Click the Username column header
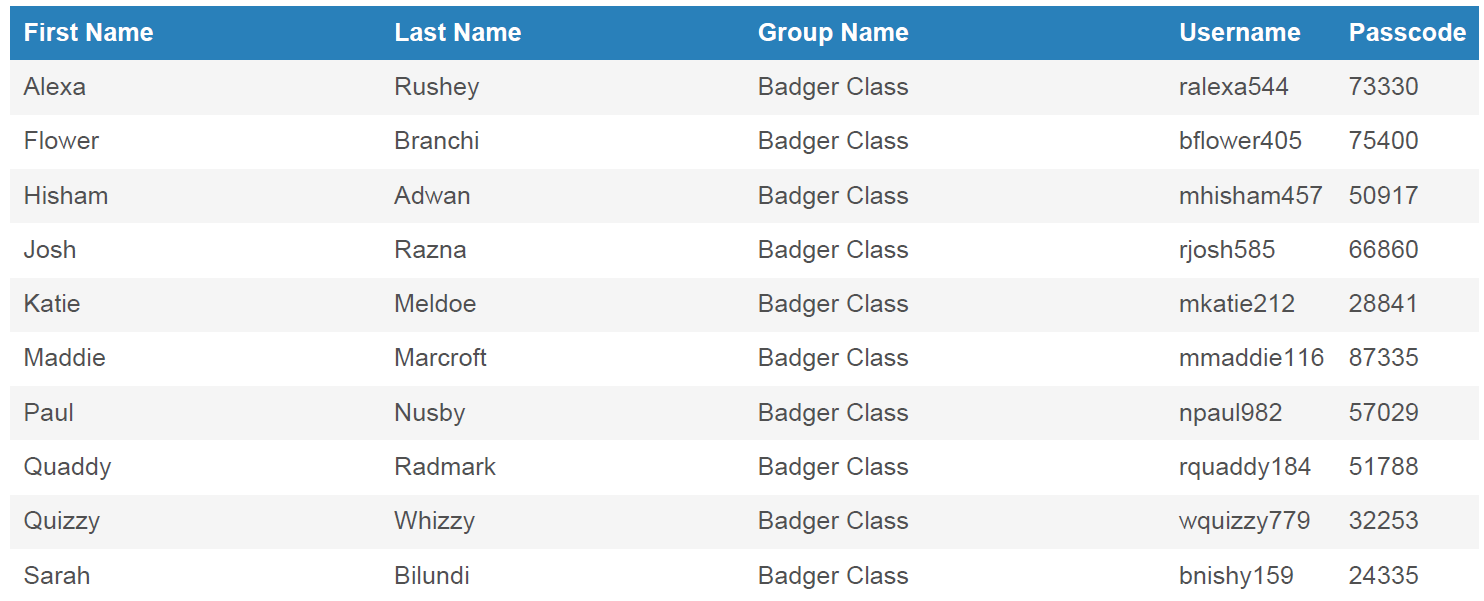 click(x=1239, y=33)
